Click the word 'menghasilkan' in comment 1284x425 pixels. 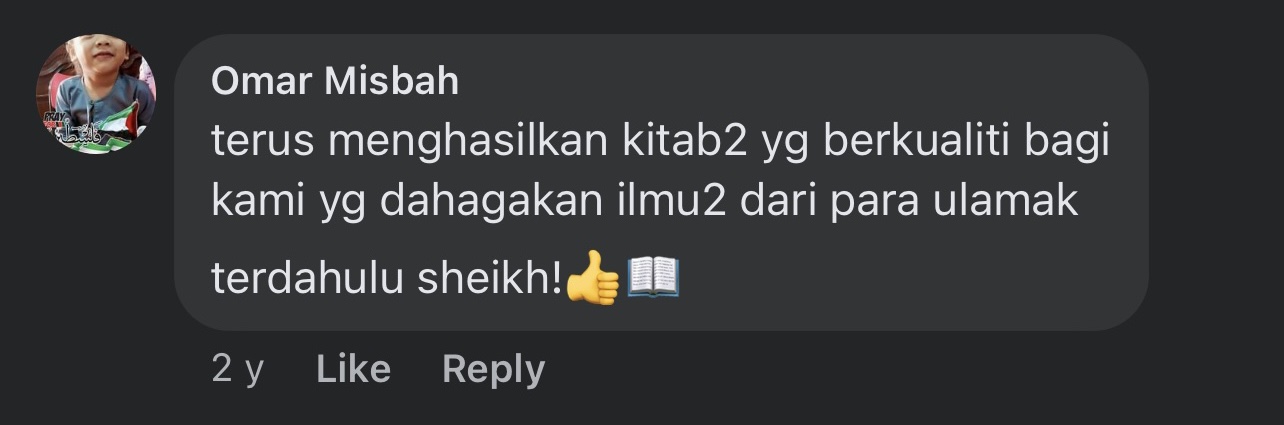(x=468, y=142)
